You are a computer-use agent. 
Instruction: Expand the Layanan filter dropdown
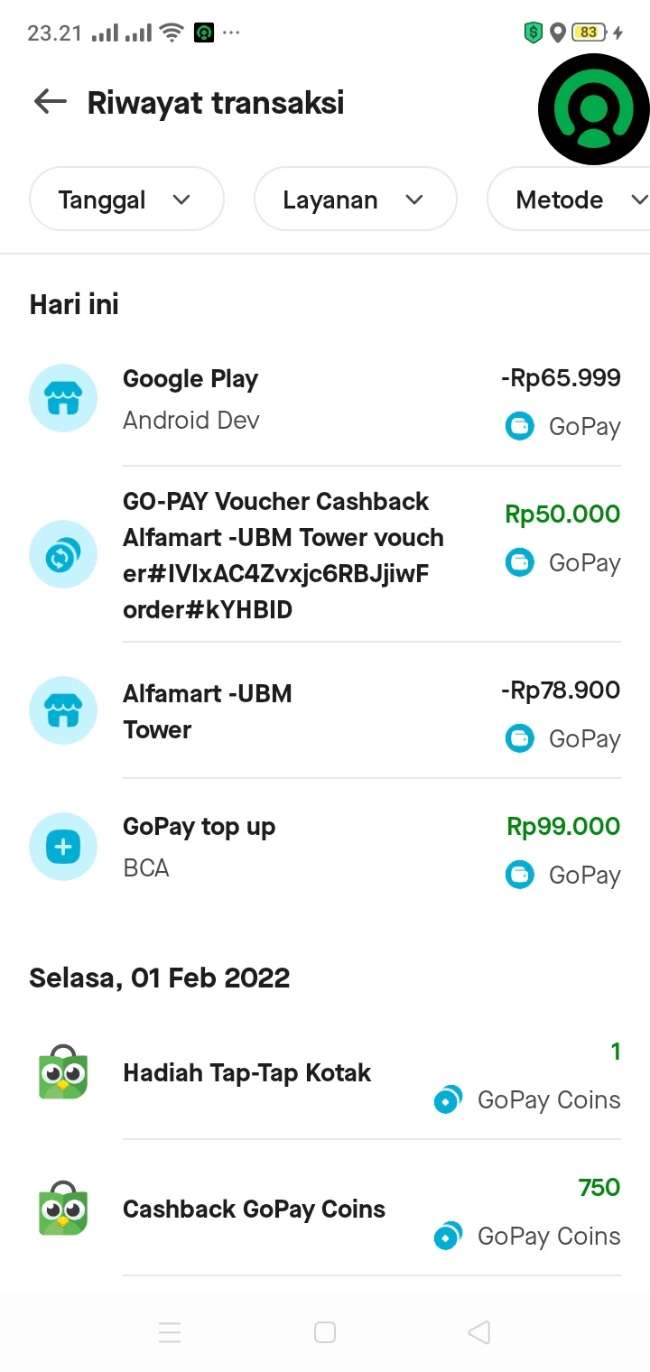pos(355,200)
